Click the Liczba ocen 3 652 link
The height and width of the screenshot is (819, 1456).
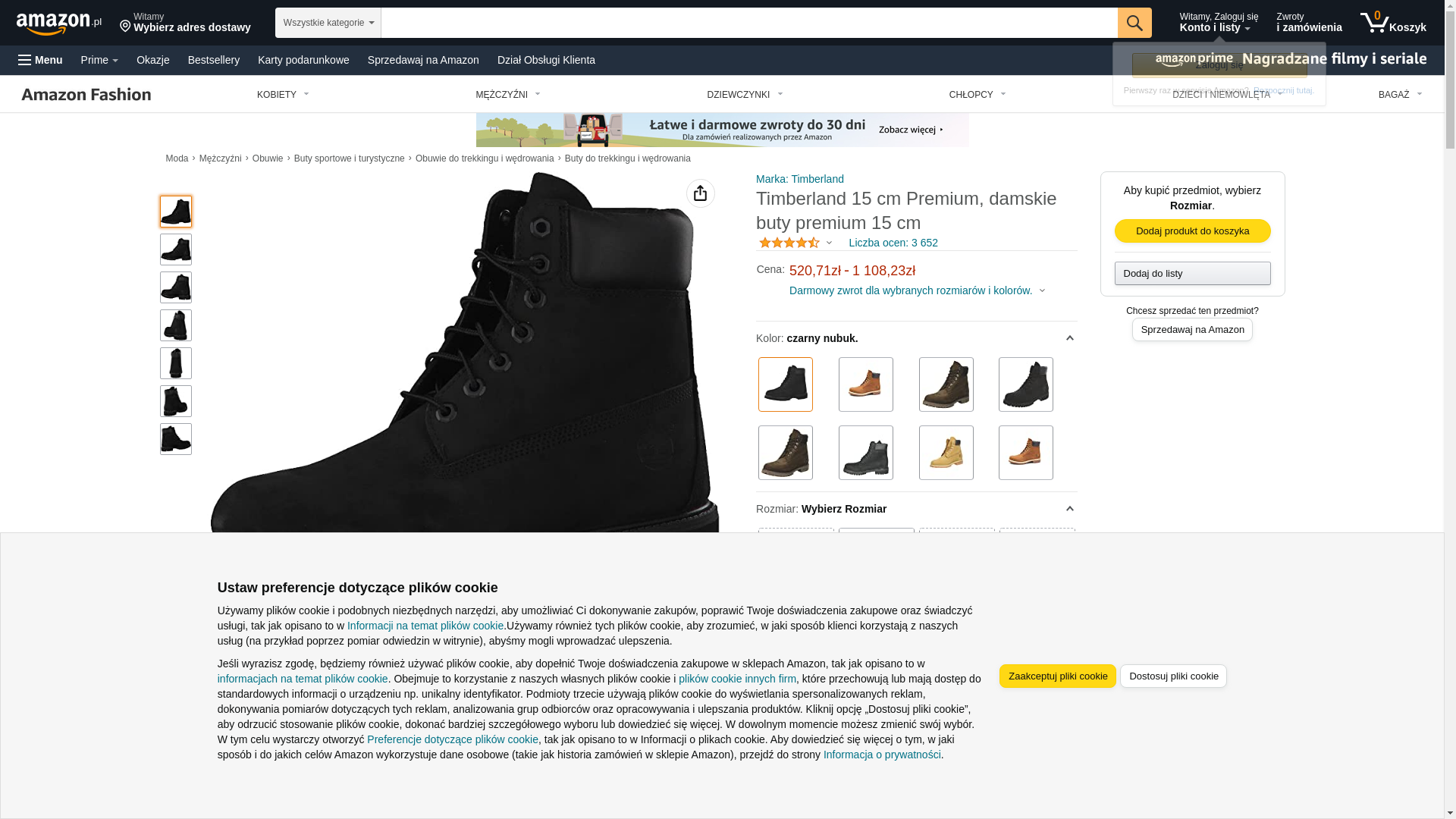click(x=893, y=243)
